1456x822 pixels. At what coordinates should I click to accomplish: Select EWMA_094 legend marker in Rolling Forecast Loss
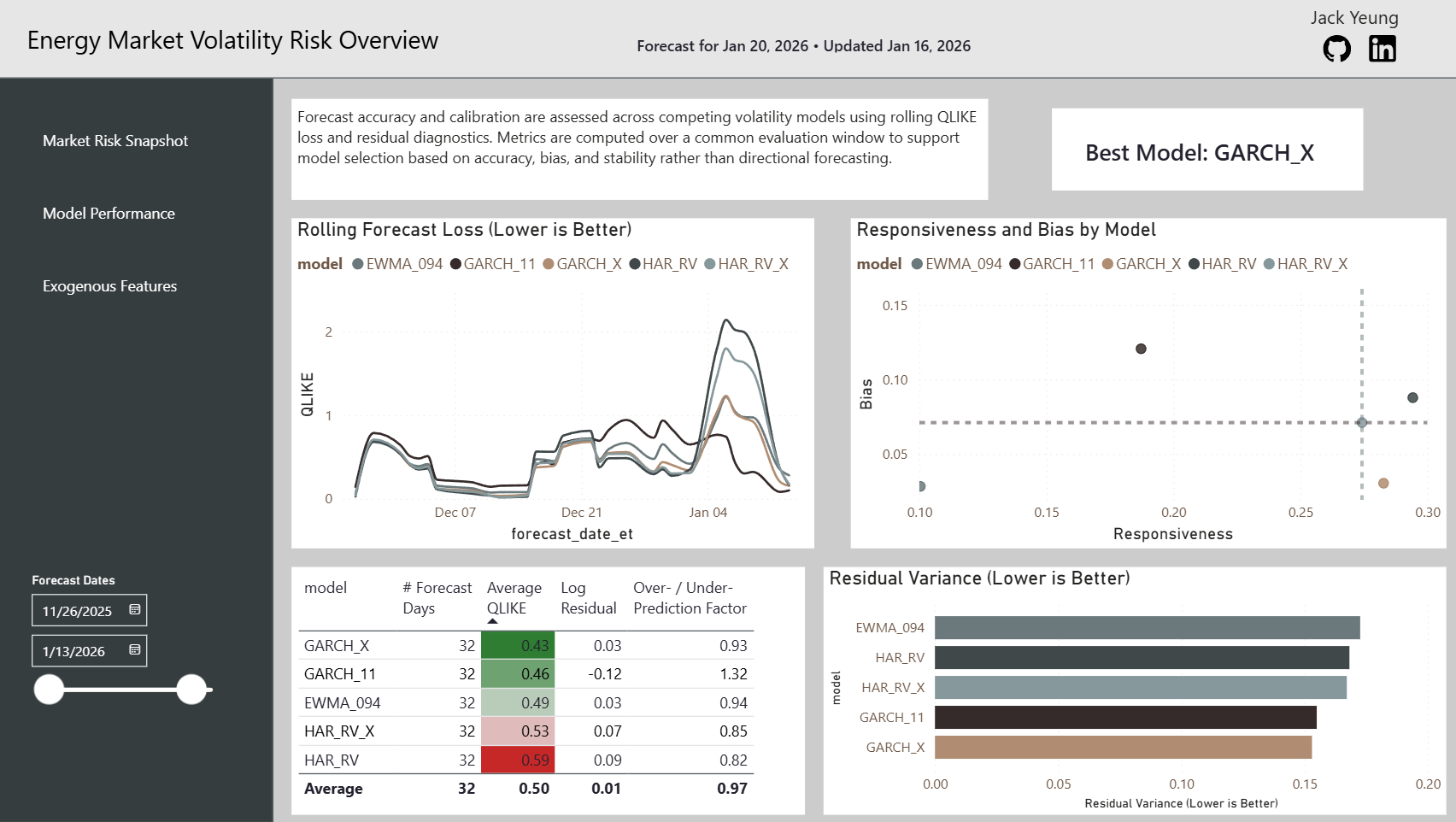pos(358,264)
